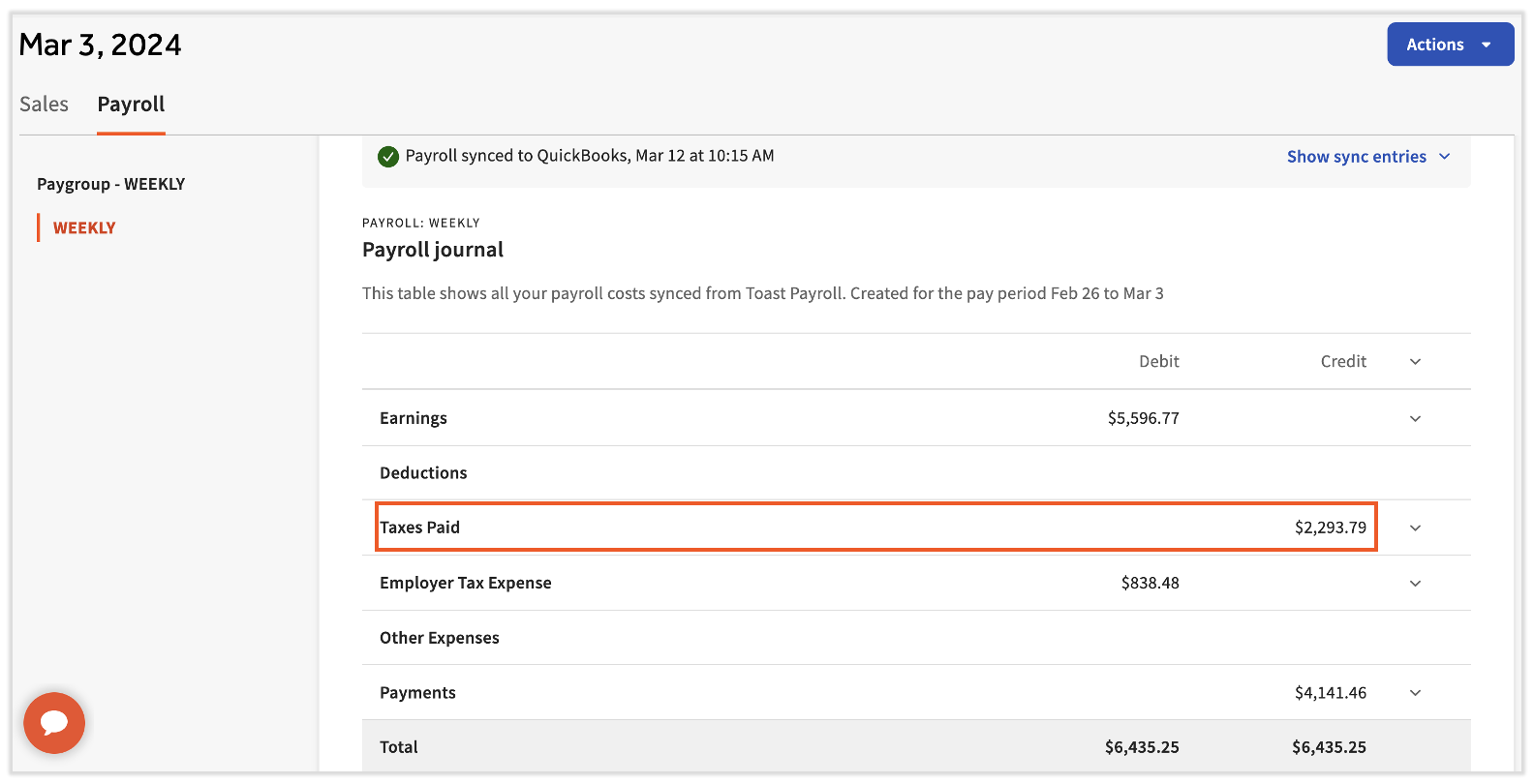Click the Payroll journal heading
Viewport: 1534px width, 784px height.
pyautogui.click(x=433, y=250)
